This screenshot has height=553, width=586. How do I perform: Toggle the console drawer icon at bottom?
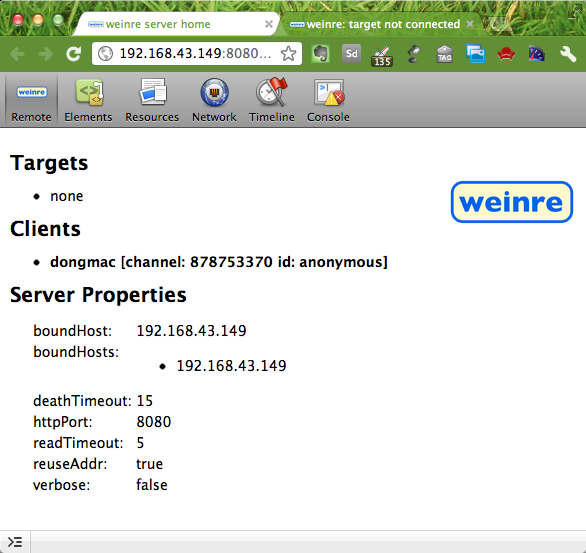tap(15, 542)
